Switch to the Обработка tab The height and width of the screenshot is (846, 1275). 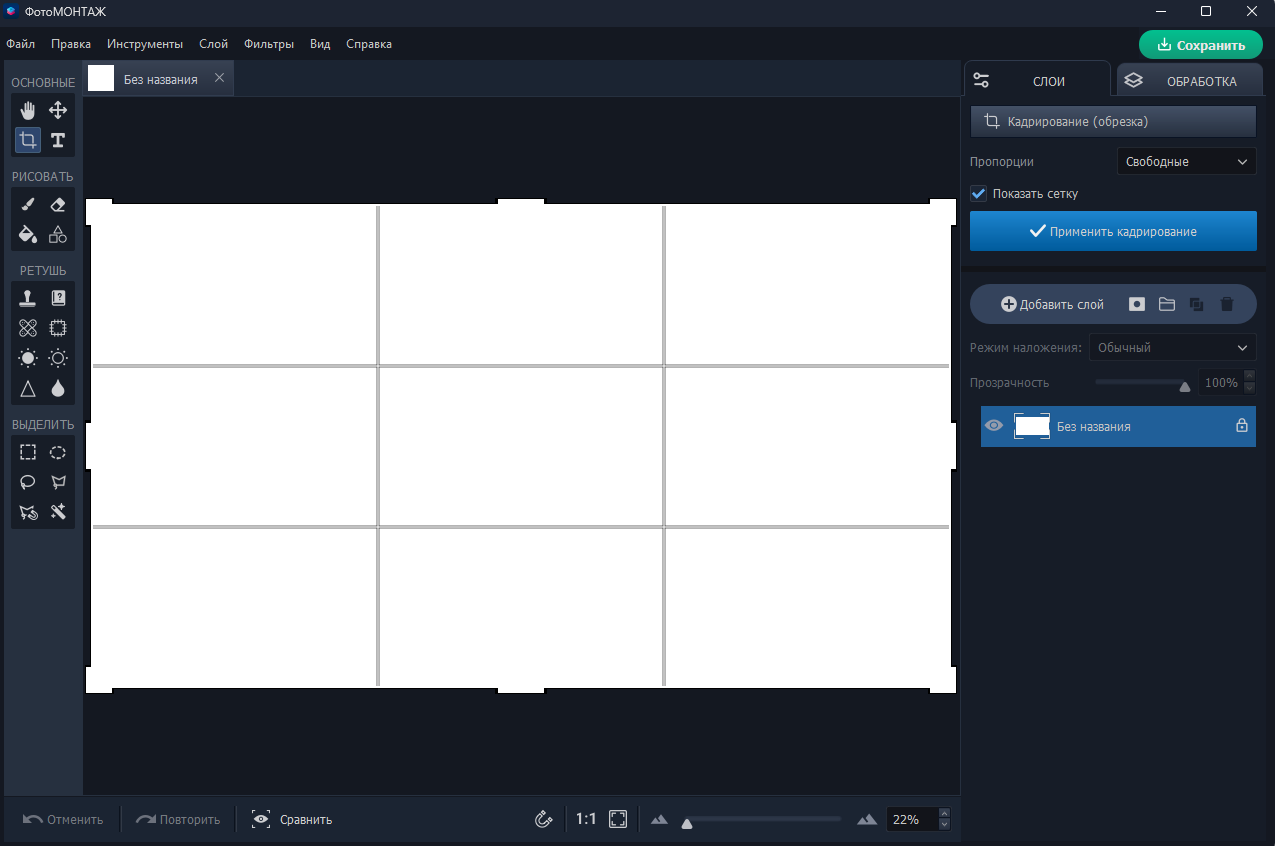click(1189, 81)
